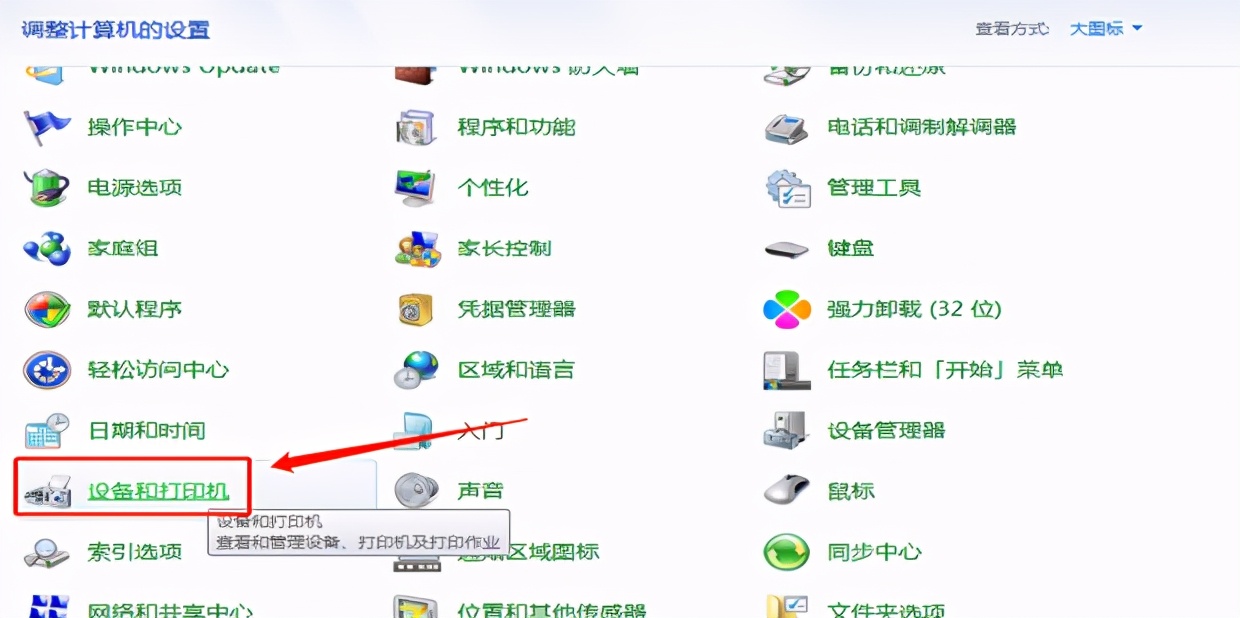1240x618 pixels.
Task: Click the 强力卸载 (32 位) colorful icon
Action: point(786,309)
